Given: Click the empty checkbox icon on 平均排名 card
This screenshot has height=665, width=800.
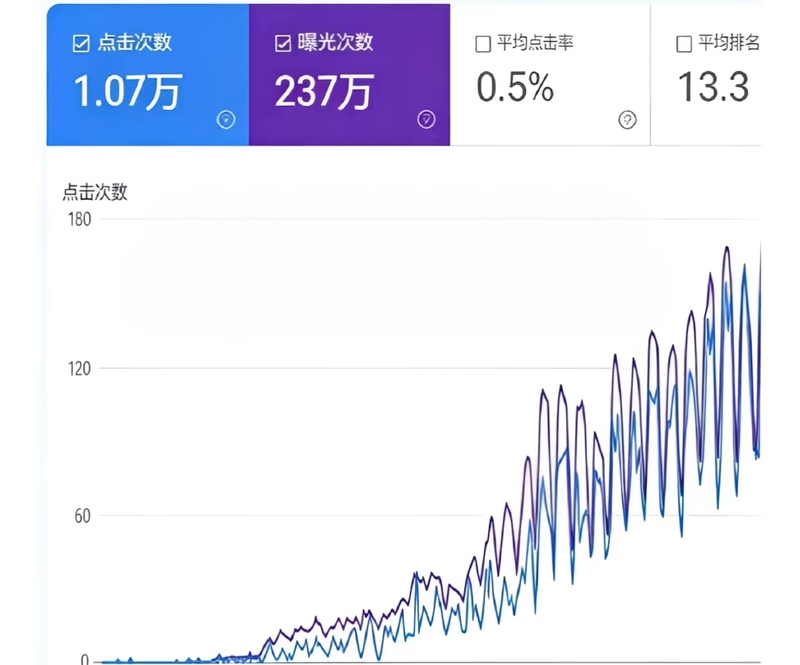Looking at the screenshot, I should (x=683, y=43).
